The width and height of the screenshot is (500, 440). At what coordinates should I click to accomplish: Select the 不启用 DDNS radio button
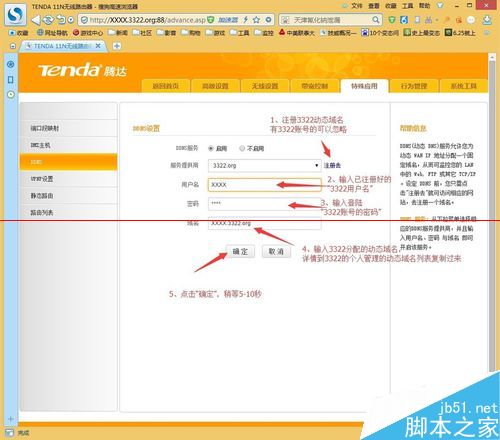(242, 149)
